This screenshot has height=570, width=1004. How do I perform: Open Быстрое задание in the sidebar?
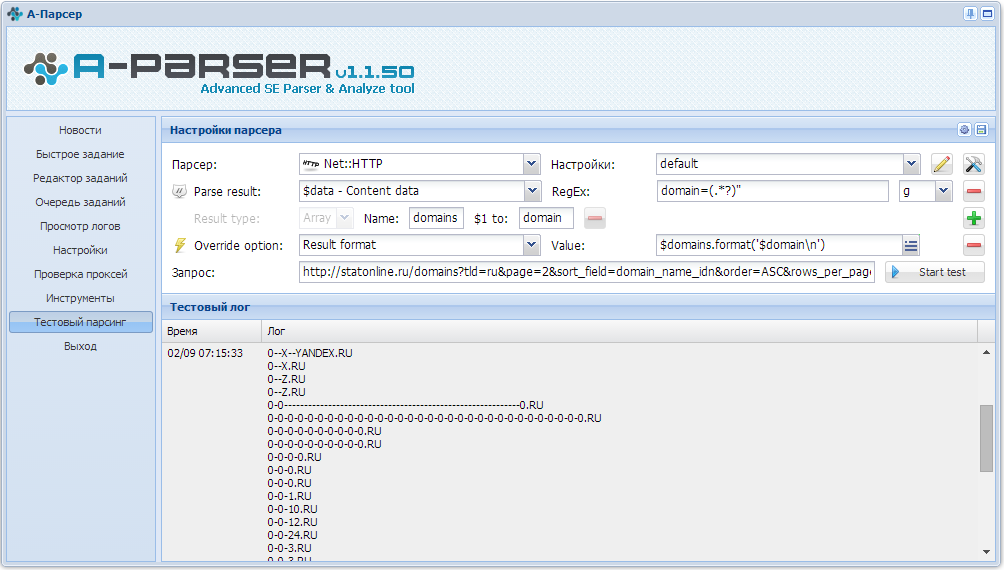(81, 154)
